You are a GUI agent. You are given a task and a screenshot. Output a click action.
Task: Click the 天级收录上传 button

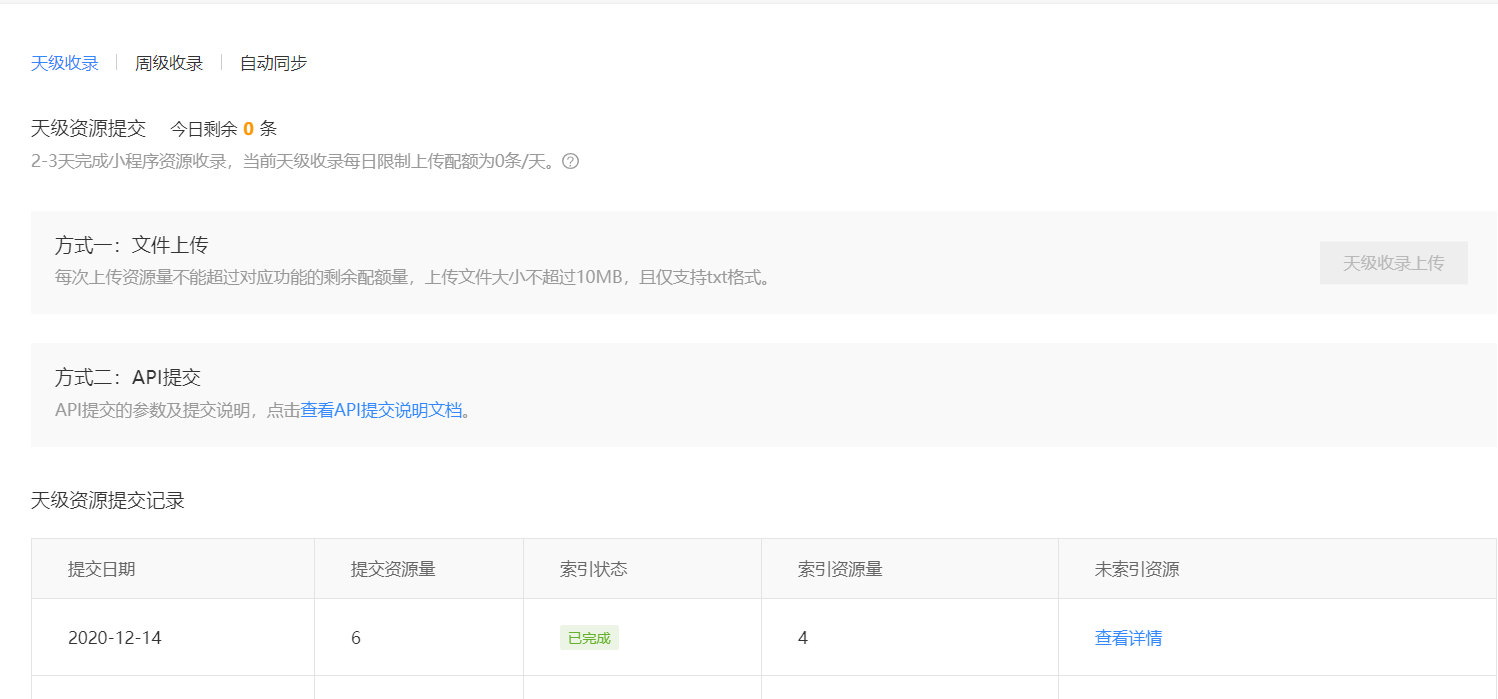tap(1393, 263)
